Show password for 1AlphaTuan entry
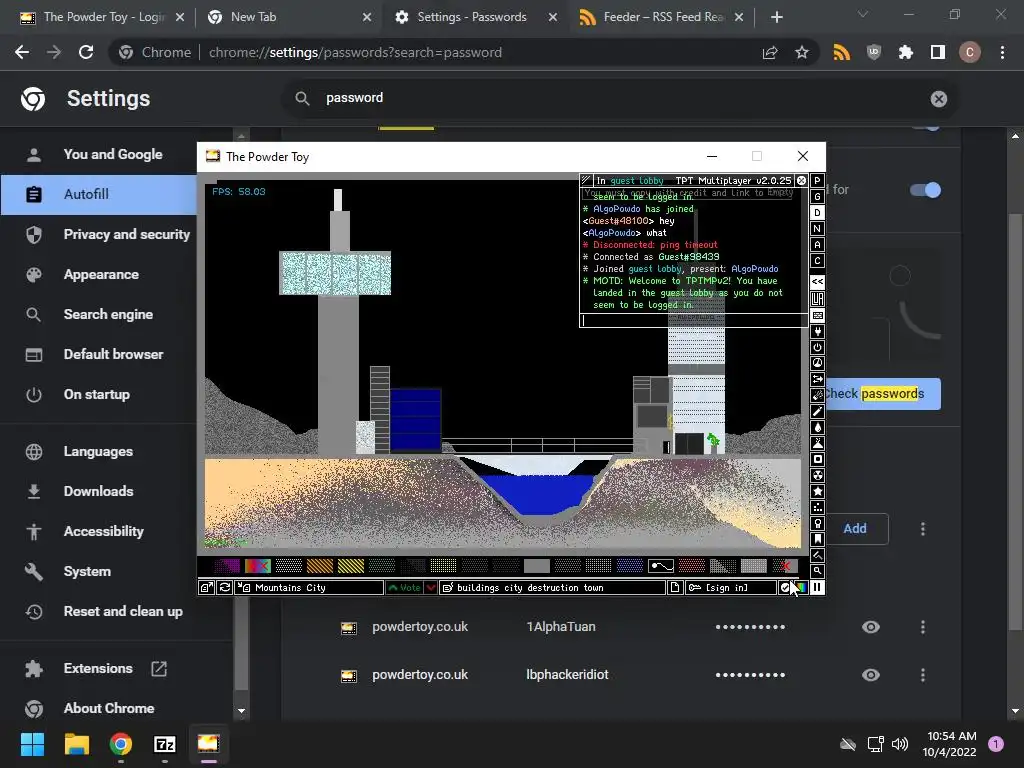1024x768 pixels. point(871,627)
